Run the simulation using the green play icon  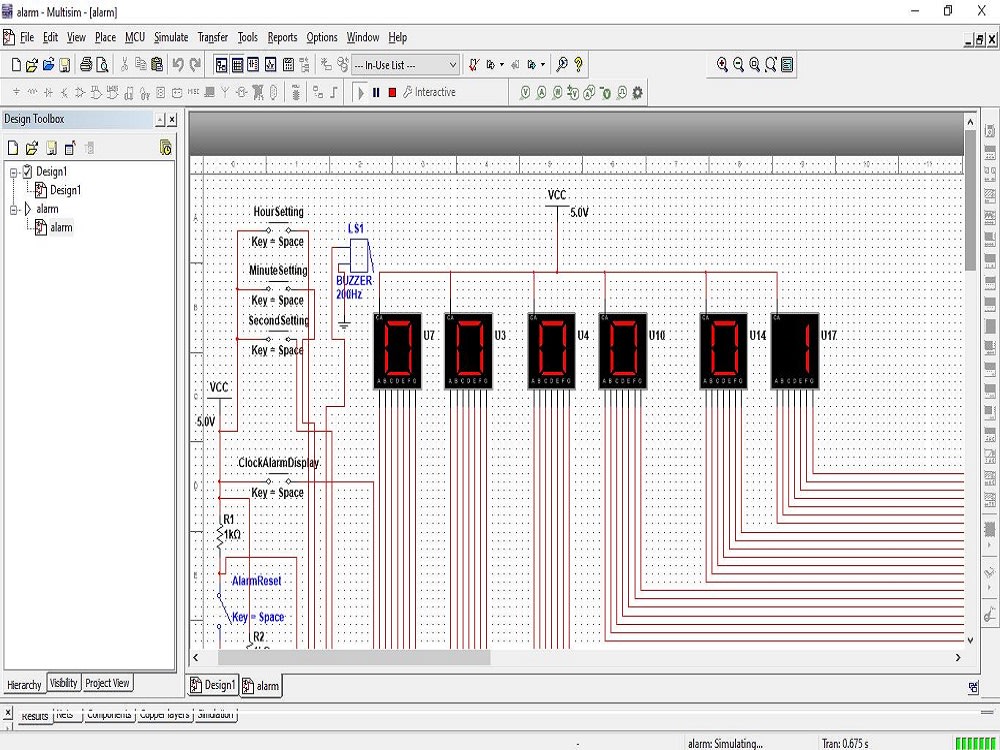361,93
